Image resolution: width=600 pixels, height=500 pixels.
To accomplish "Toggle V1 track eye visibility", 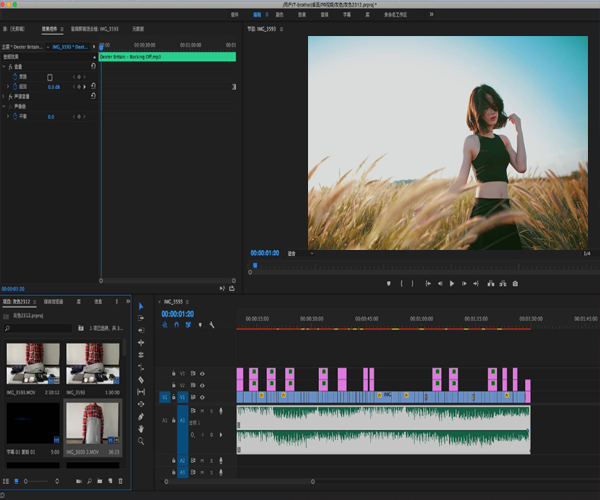I will tap(202, 397).
